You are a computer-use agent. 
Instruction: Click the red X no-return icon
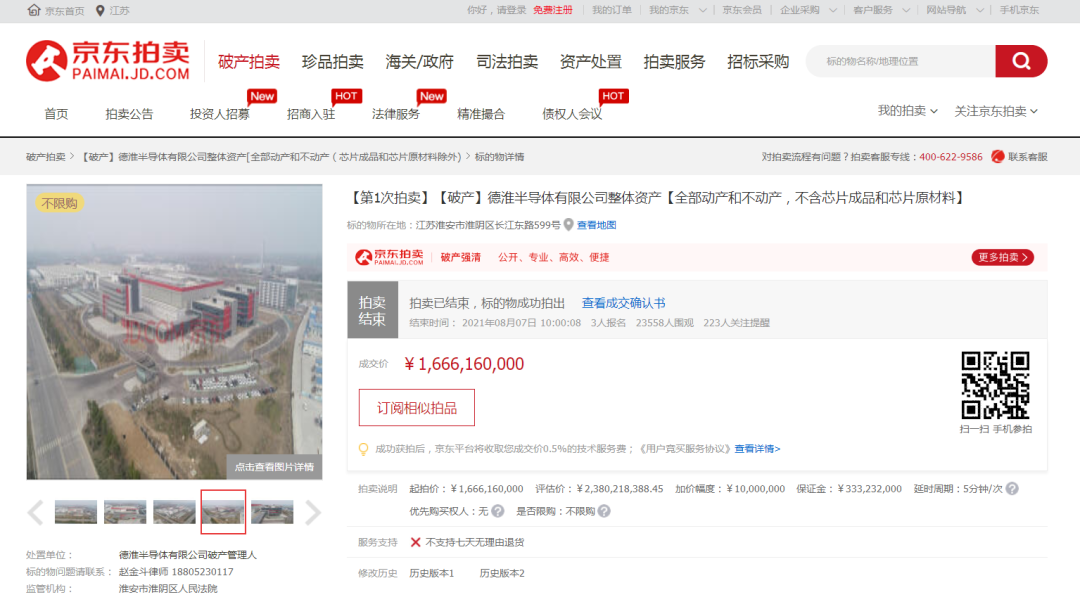[415, 542]
